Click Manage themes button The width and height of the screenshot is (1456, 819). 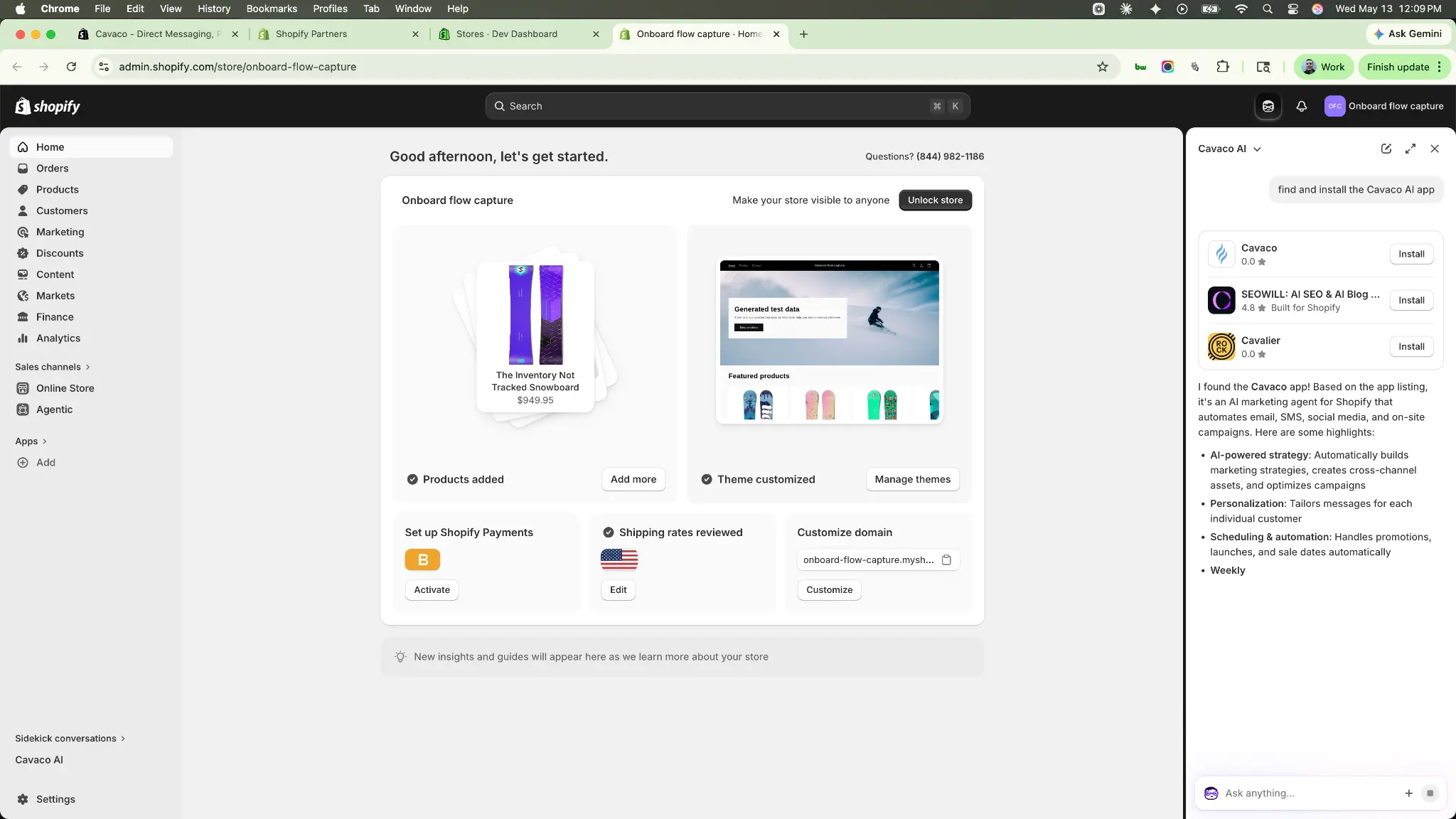click(912, 479)
